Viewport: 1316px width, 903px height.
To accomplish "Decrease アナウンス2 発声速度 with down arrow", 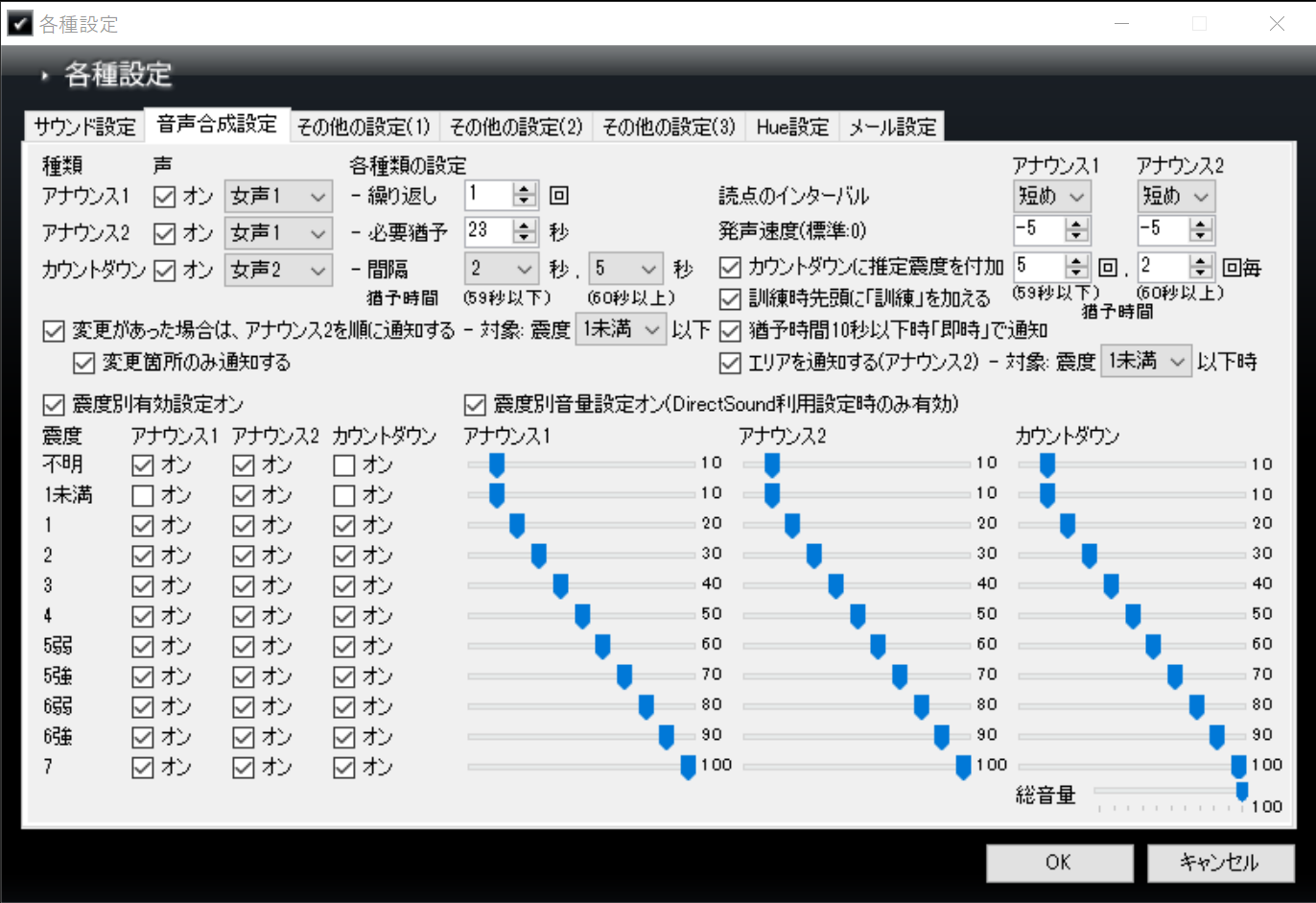I will pos(1200,236).
